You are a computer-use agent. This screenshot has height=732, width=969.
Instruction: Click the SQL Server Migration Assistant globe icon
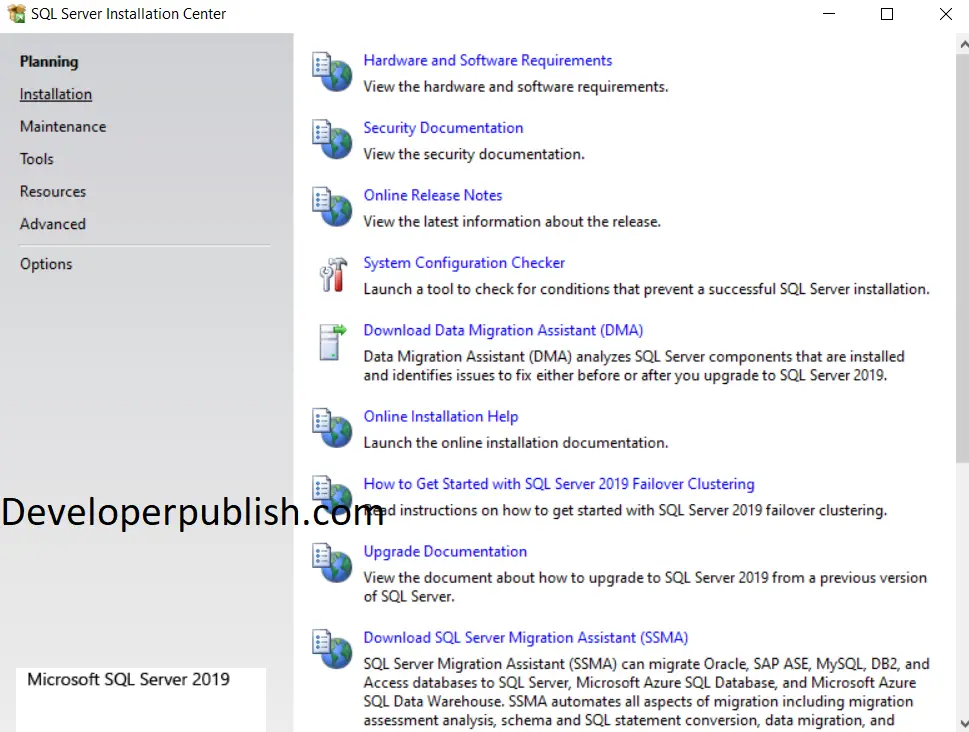(332, 649)
